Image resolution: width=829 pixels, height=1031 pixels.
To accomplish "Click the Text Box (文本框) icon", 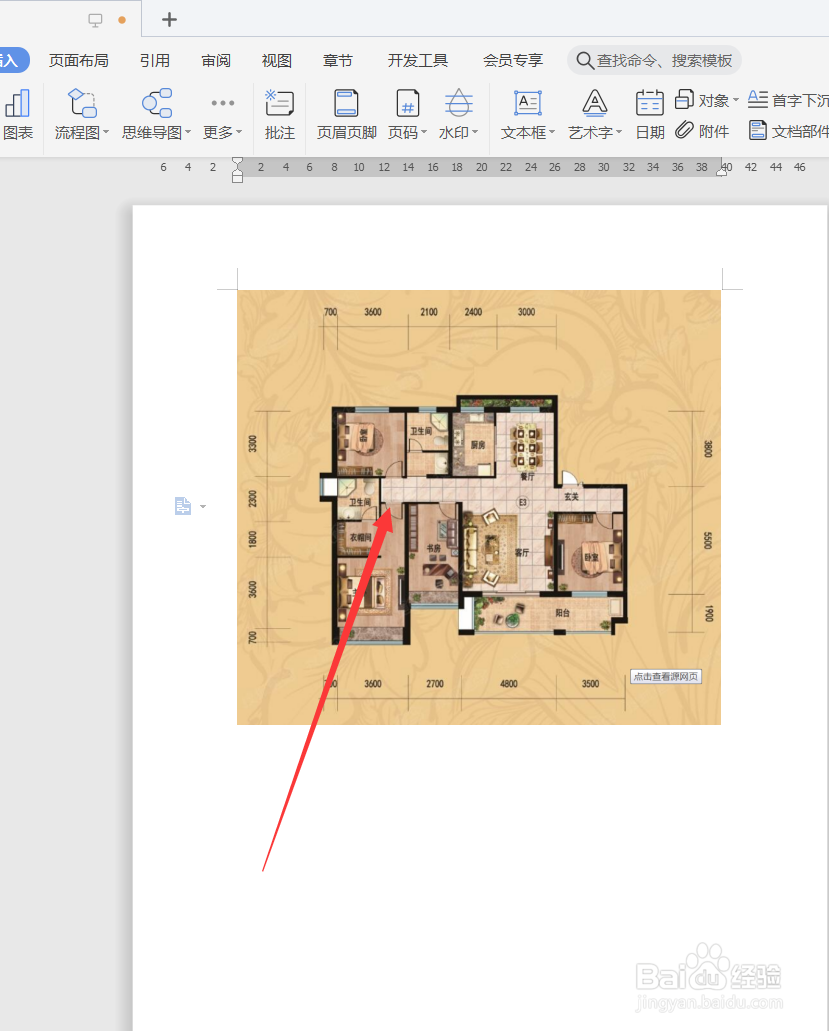I will pyautogui.click(x=528, y=103).
